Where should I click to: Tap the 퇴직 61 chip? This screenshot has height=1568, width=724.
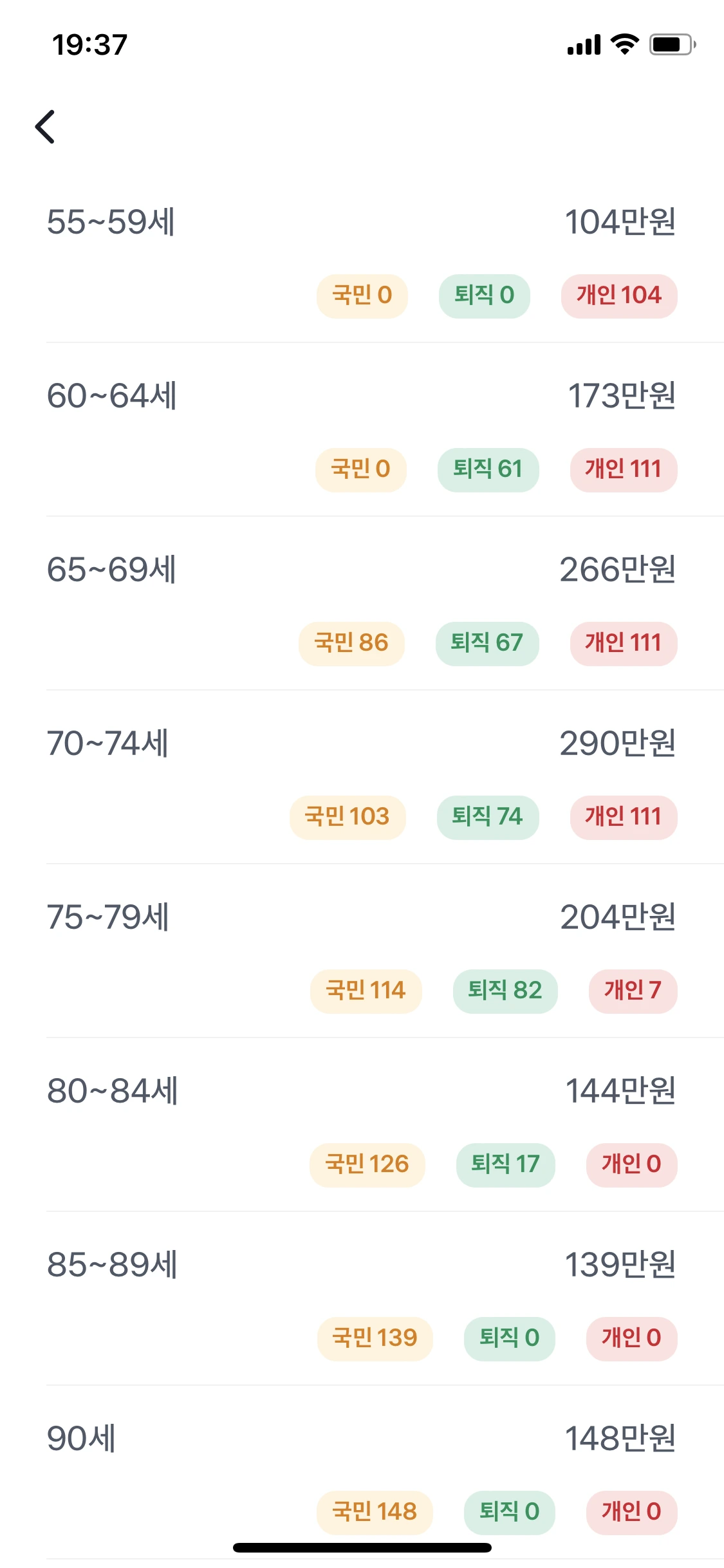pos(488,469)
